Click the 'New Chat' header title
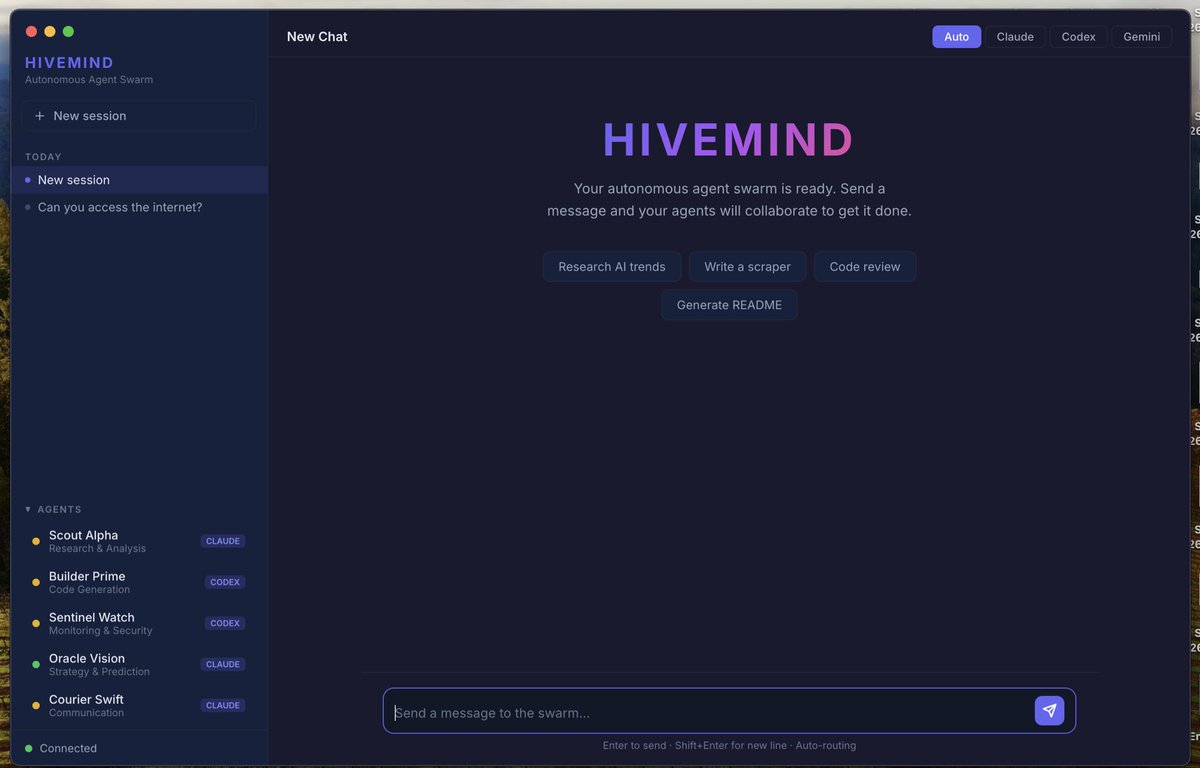The width and height of the screenshot is (1200, 768). (317, 37)
